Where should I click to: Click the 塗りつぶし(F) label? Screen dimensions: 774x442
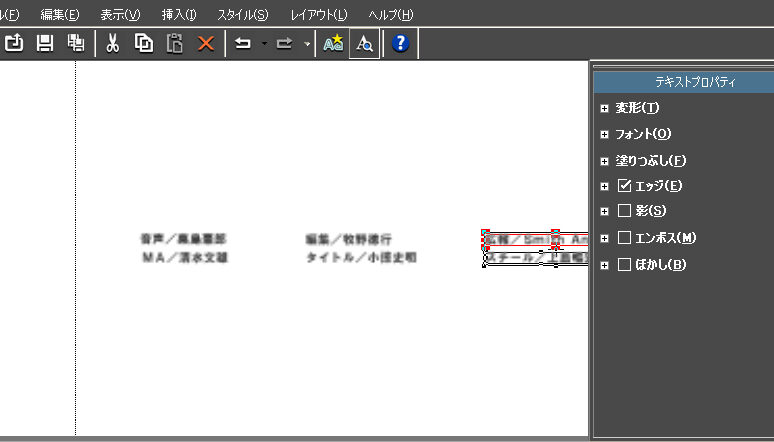pos(650,160)
